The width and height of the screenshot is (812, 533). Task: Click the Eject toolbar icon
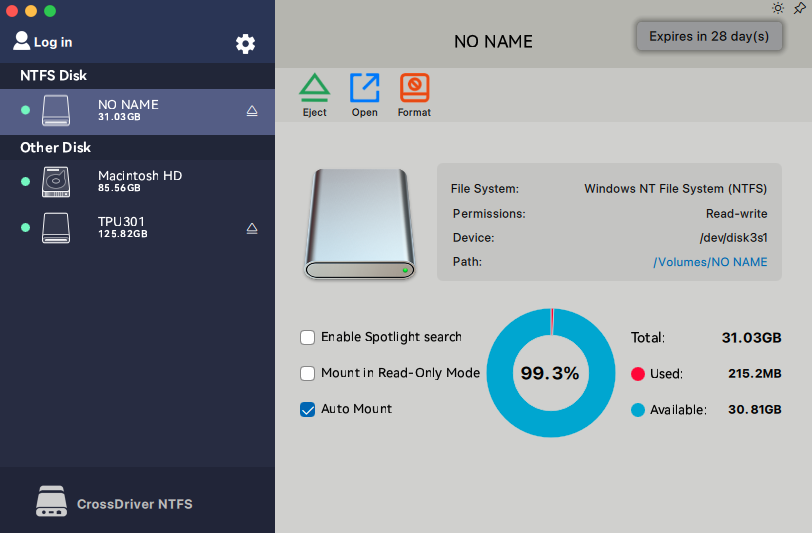click(314, 89)
